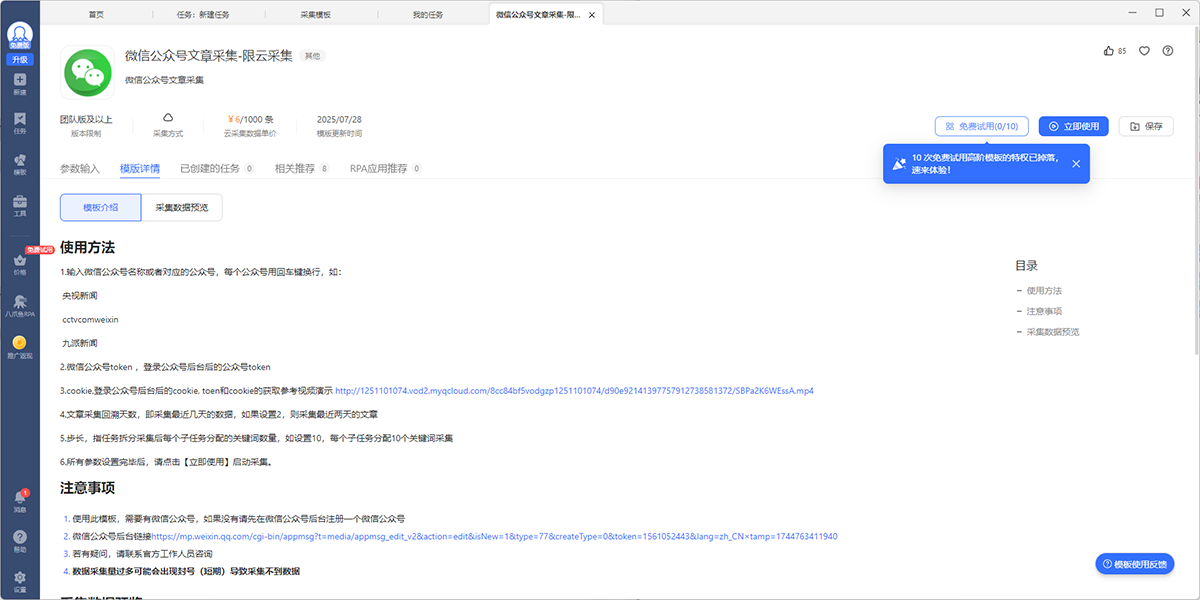Click the 目录 contents heading
The image size is (1200, 600).
tap(1026, 266)
